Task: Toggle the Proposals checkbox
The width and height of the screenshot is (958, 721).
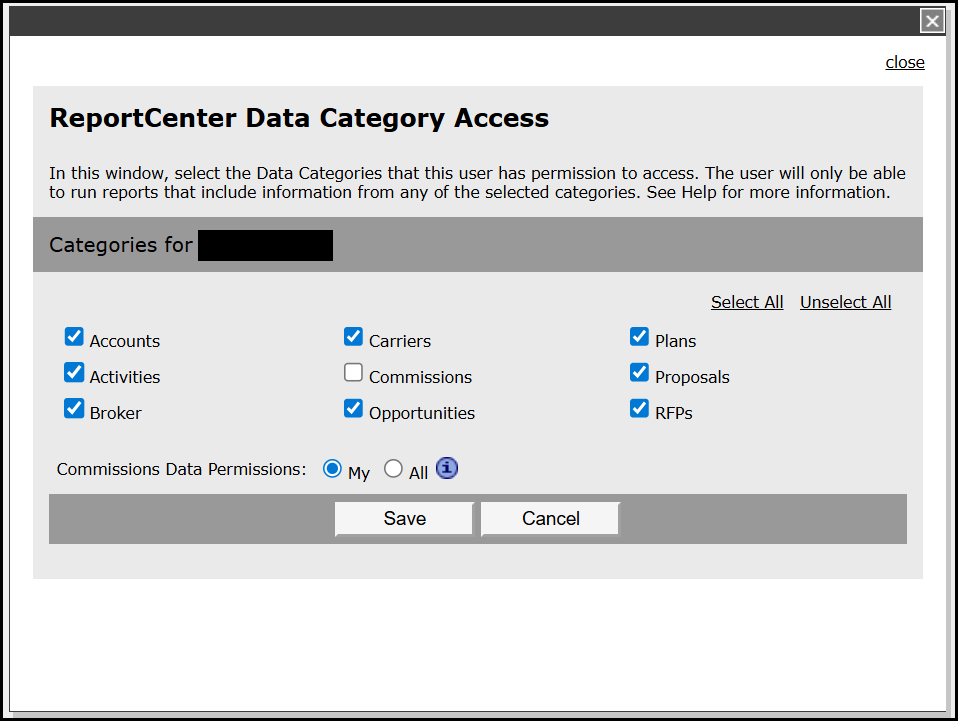Action: coord(639,372)
